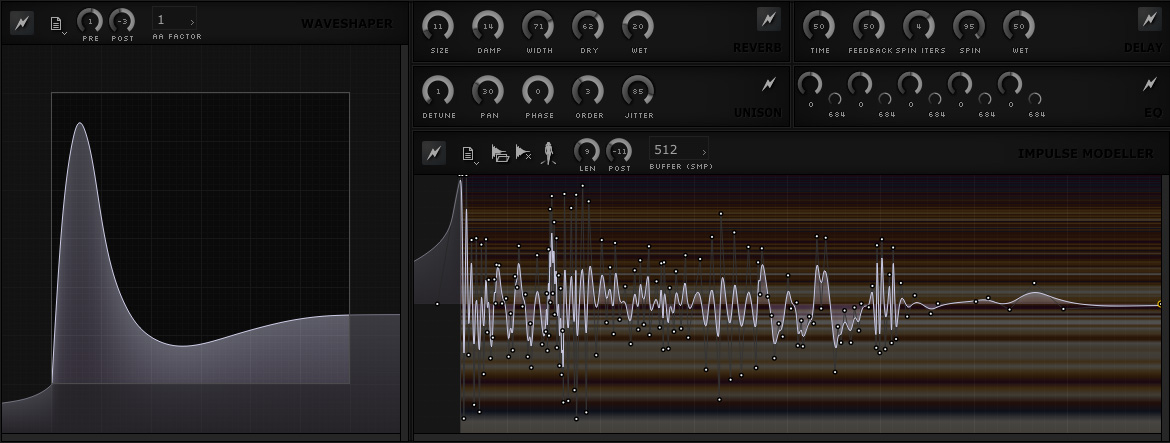This screenshot has height=443, width=1170.
Task: Click the Impulse Modeller POST knob
Action: [x=619, y=151]
